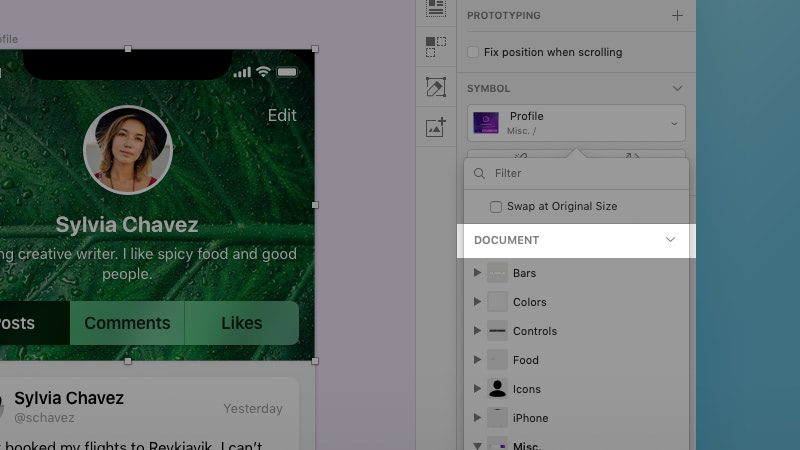800x450 pixels.
Task: Click in the Filter search field
Action: pos(577,173)
